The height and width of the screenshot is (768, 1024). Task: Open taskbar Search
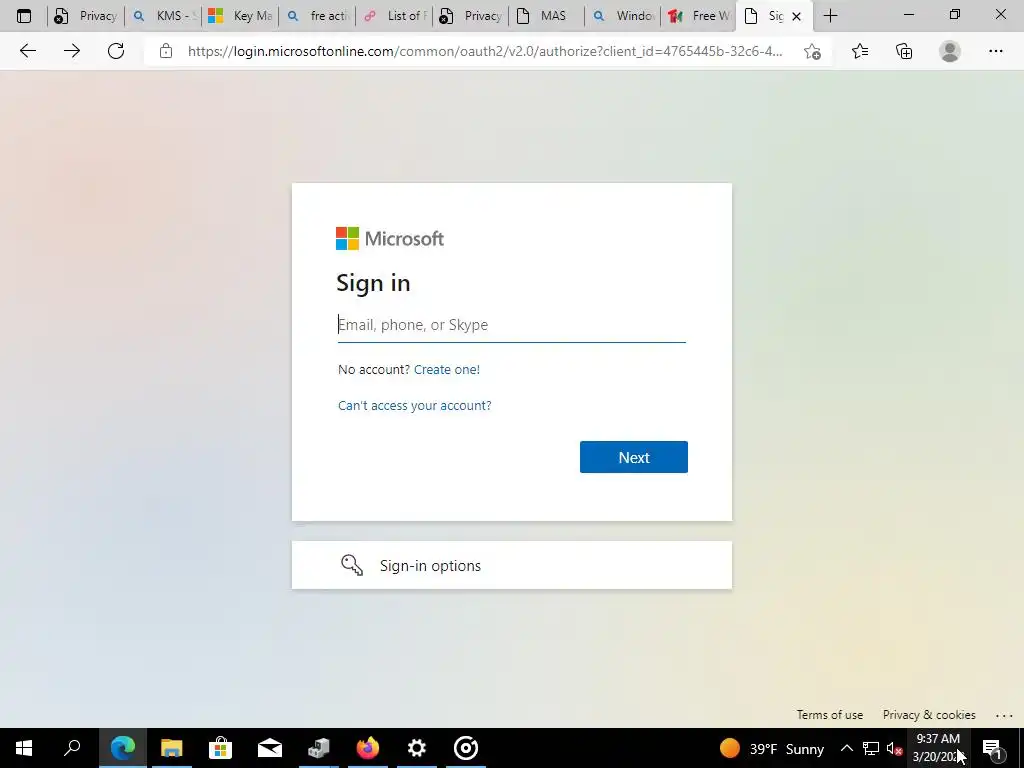tap(72, 748)
